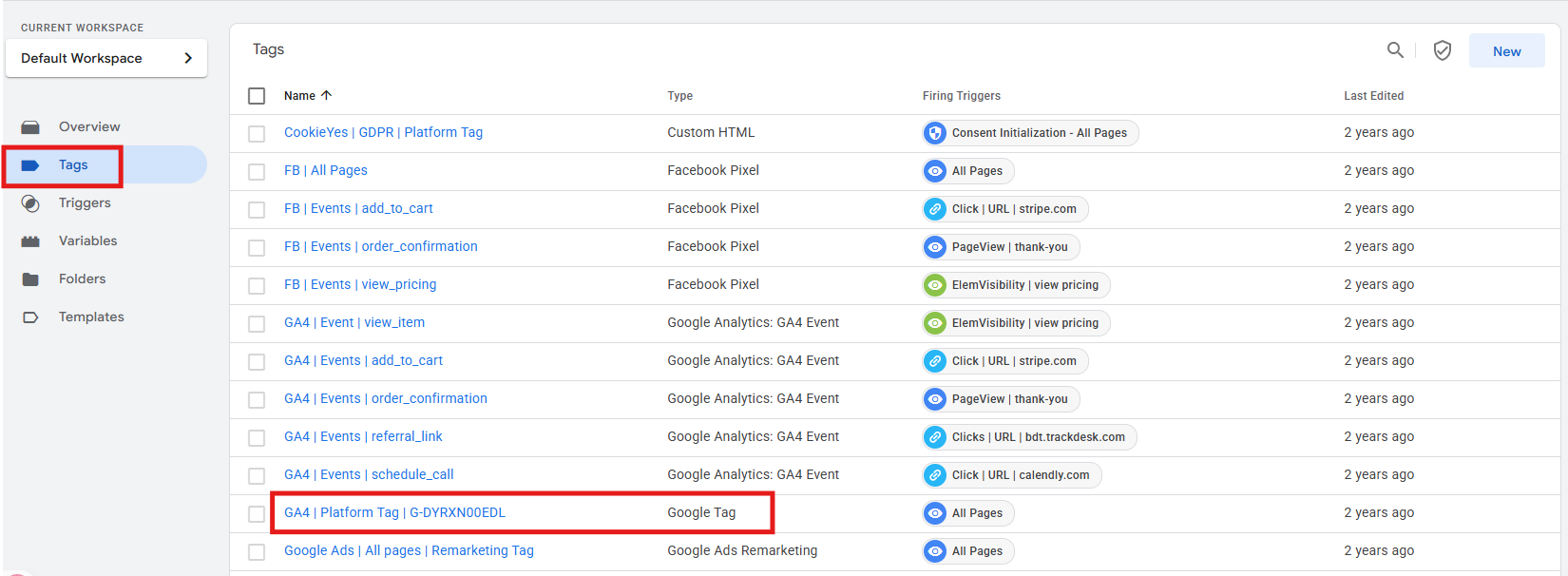This screenshot has width=1568, height=576.
Task: Click the search magnifier icon in Tags header
Action: [x=1395, y=50]
